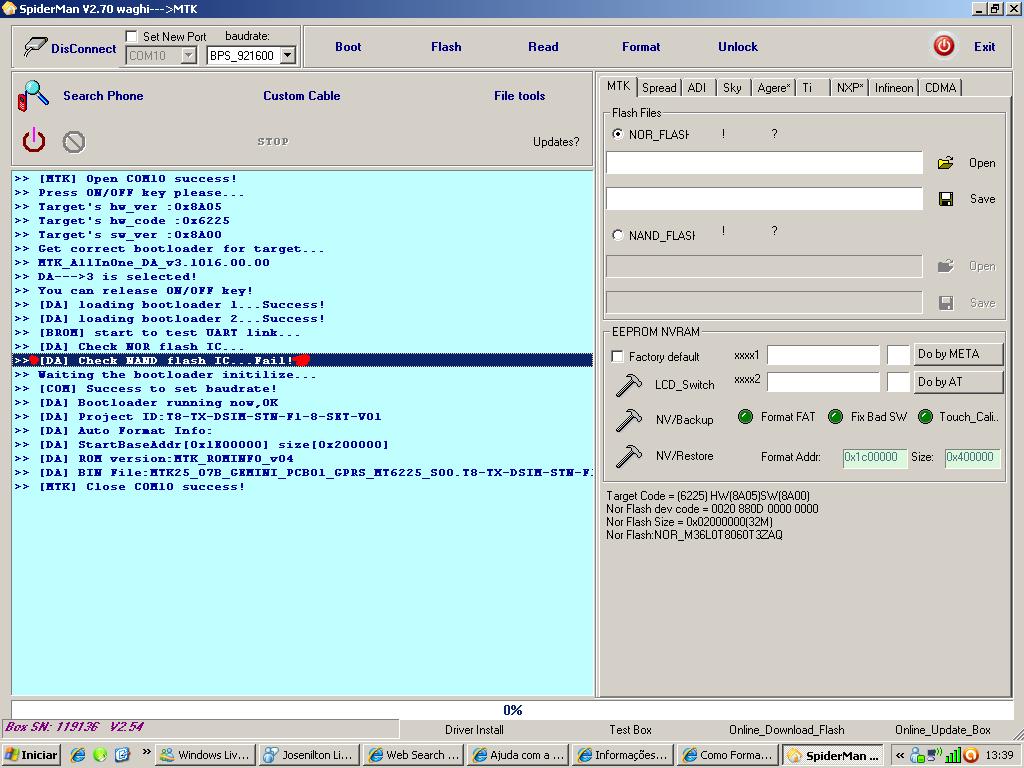
Task: Click the NV/Restore hammer icon
Action: click(628, 456)
